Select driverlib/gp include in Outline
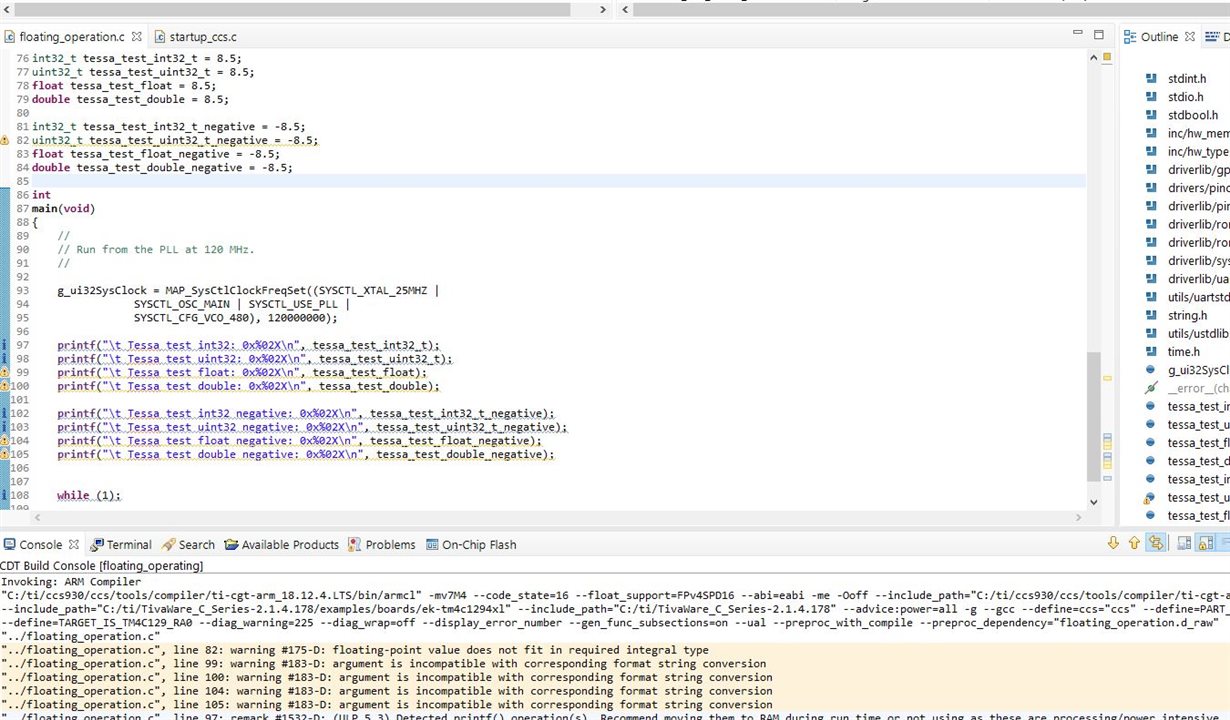 [1199, 170]
